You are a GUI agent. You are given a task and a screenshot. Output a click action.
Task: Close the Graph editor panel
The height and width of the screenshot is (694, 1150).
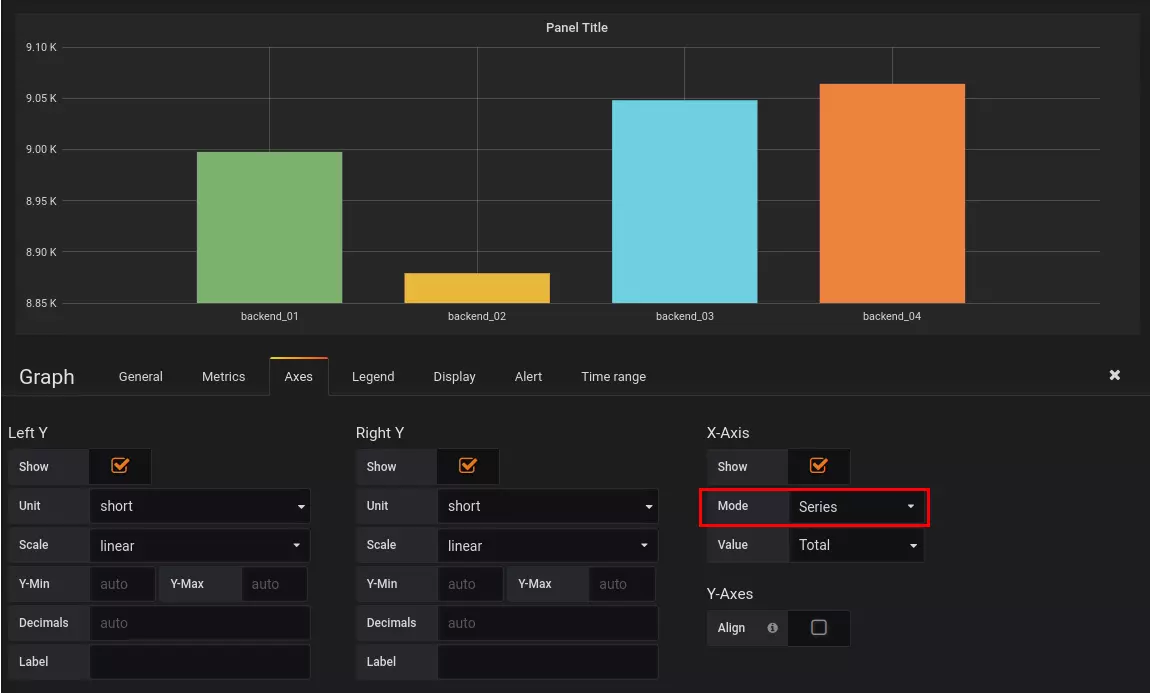coord(1114,375)
